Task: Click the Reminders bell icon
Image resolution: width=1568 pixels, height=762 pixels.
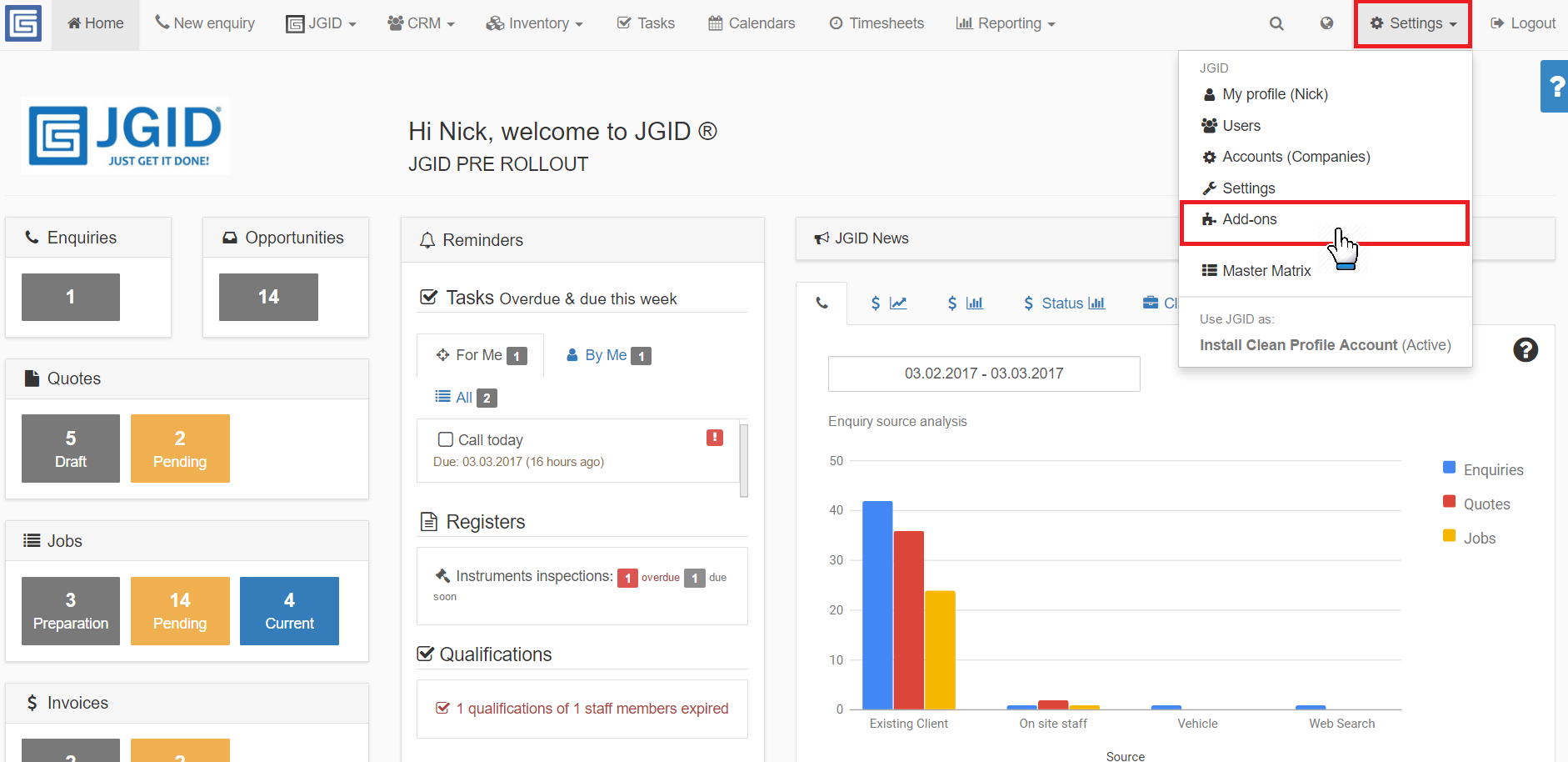Action: click(x=427, y=240)
